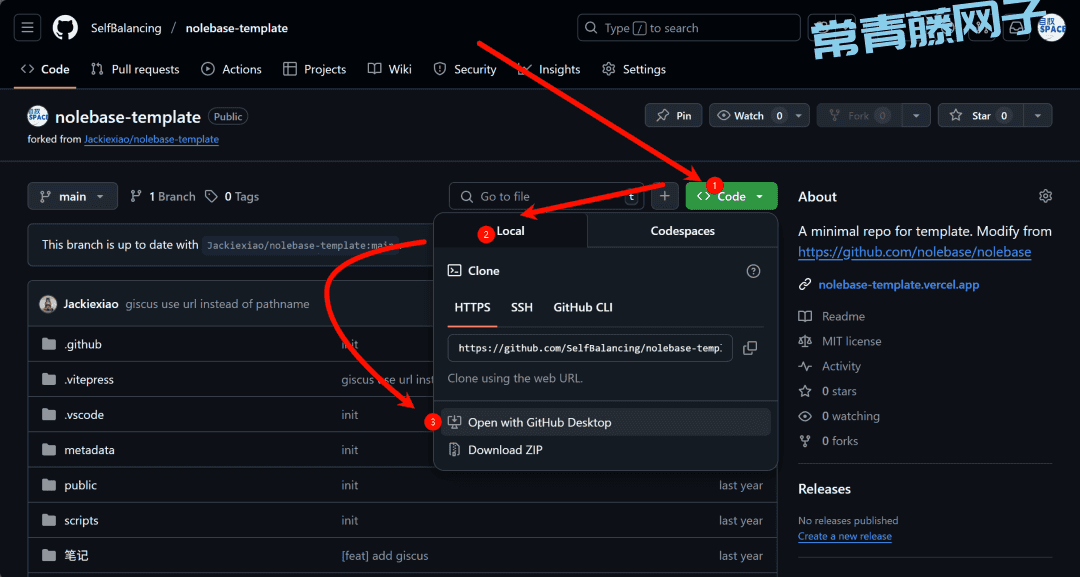Click the clone URL text field
Image resolution: width=1080 pixels, height=577 pixels.
[590, 348]
